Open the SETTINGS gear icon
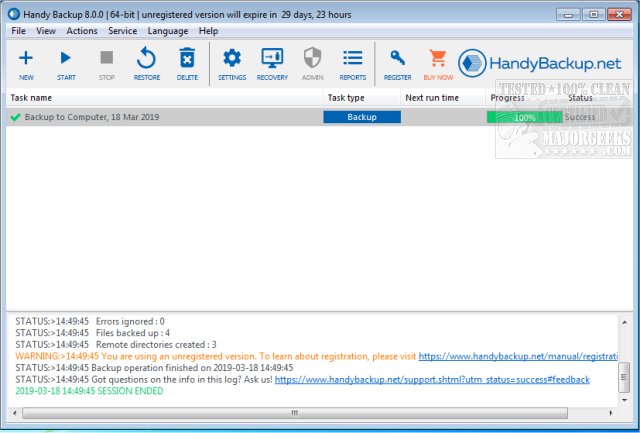The height and width of the screenshot is (433, 640). click(x=232, y=64)
